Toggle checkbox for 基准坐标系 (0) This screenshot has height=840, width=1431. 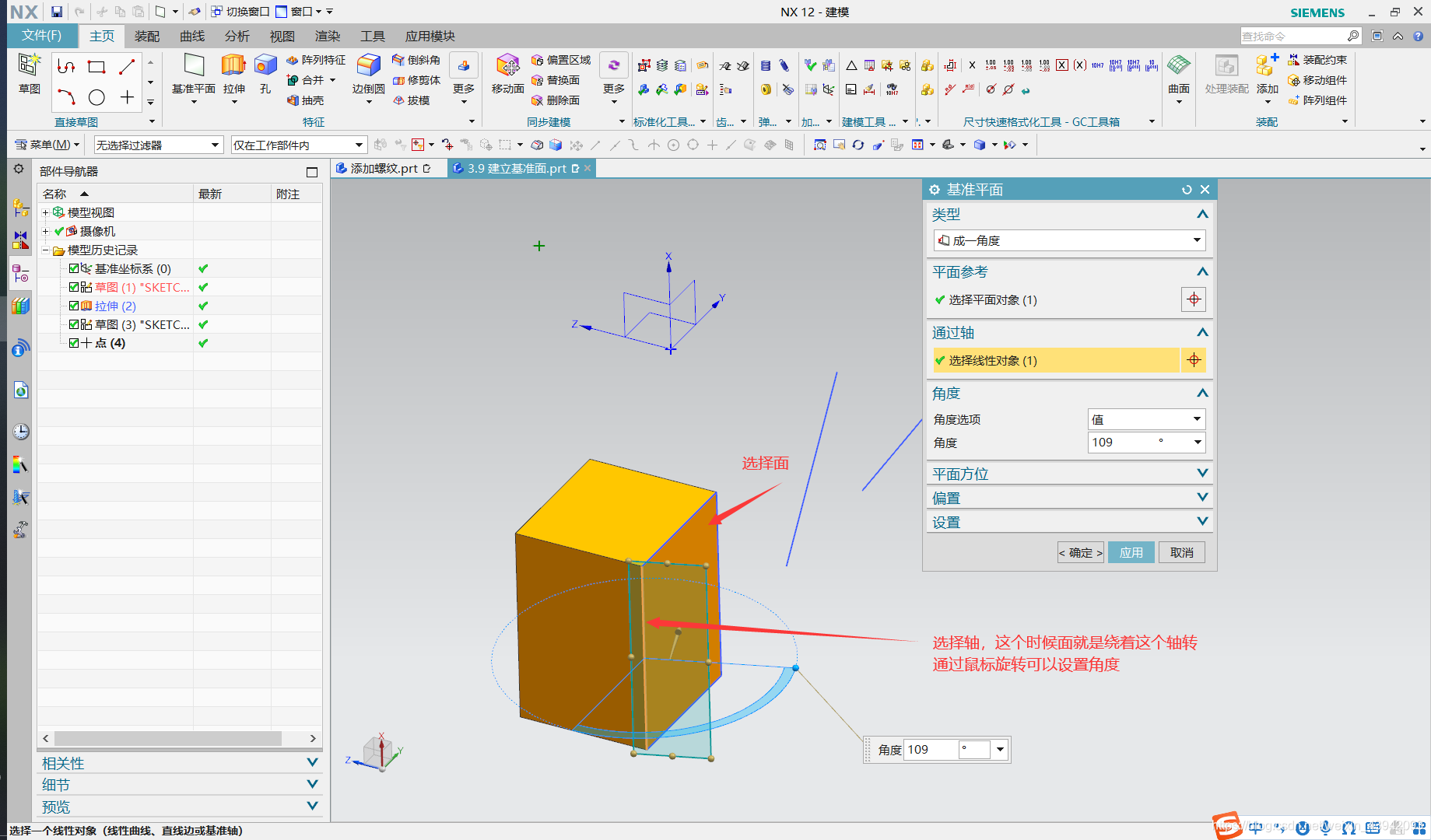coord(74,268)
